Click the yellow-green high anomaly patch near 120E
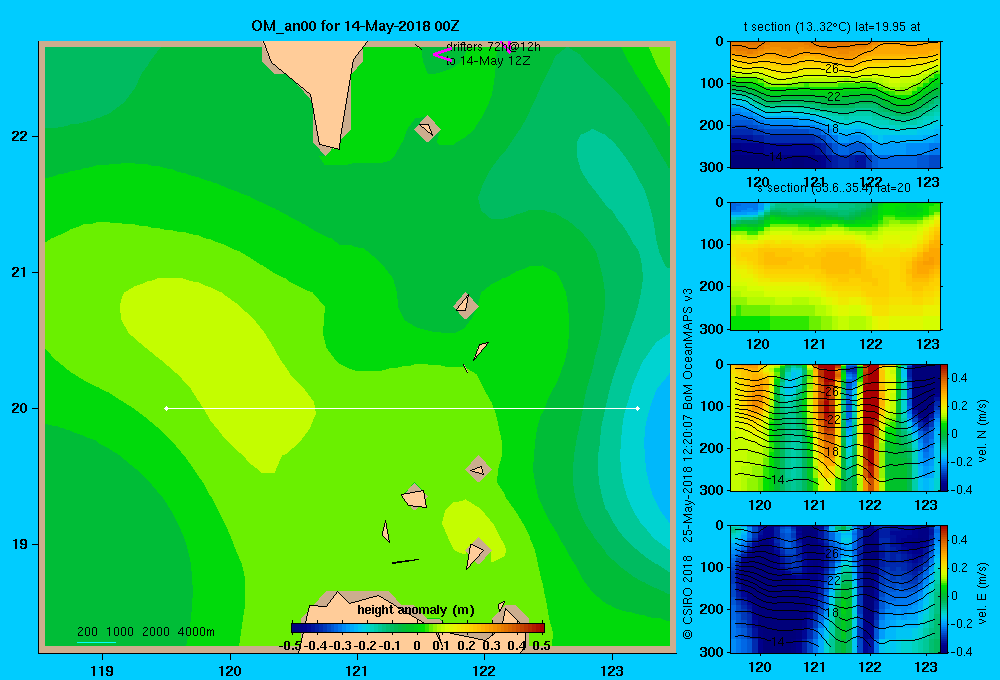Image resolution: width=1000 pixels, height=680 pixels. (x=217, y=373)
